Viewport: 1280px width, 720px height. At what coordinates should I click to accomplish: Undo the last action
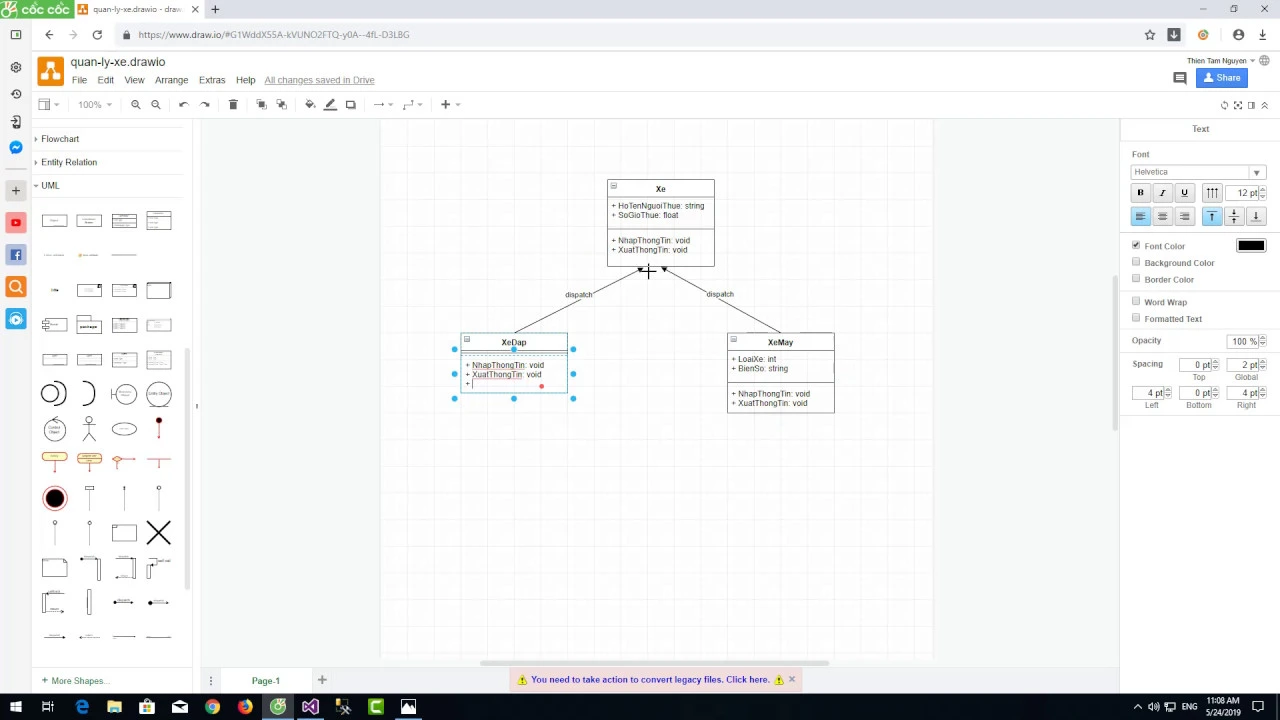click(183, 104)
